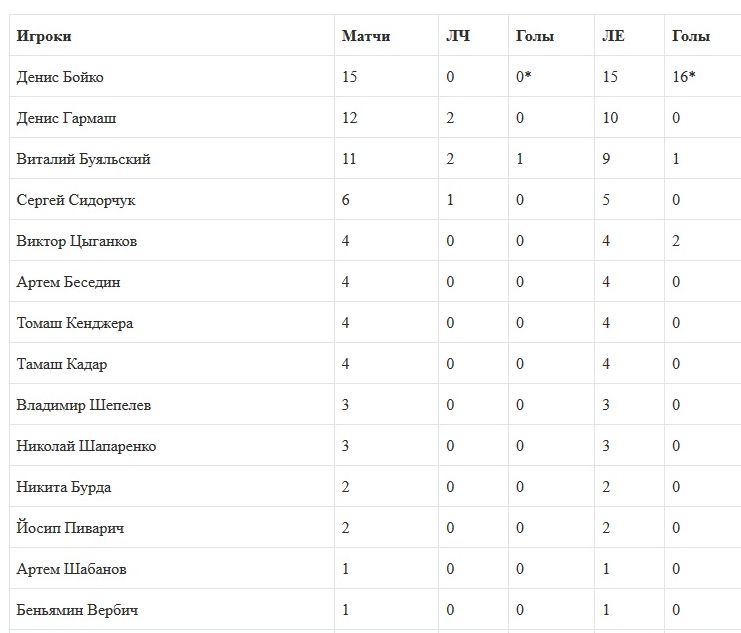This screenshot has width=741, height=633.
Task: Select the 12 matches cell for Гармаш
Action: click(349, 118)
